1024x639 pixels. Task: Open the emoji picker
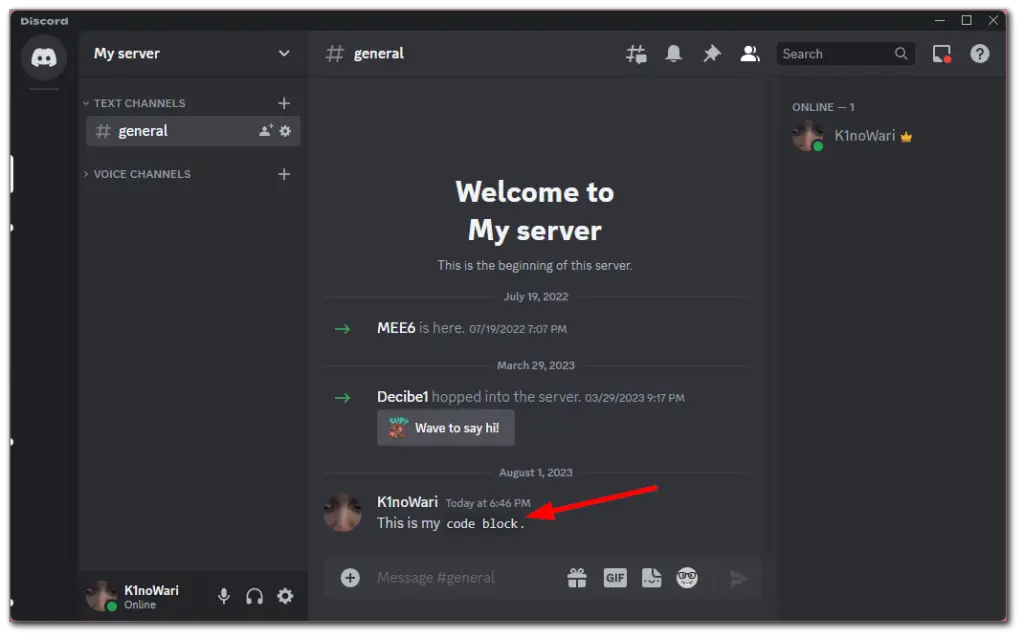click(x=689, y=577)
